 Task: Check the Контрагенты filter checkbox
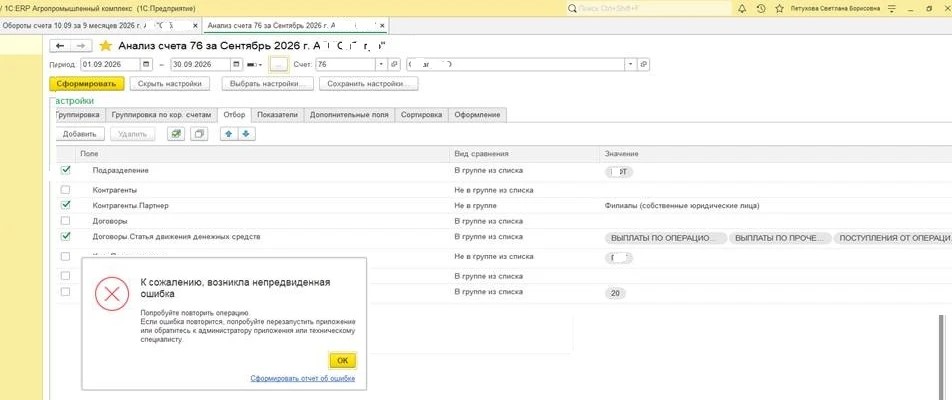[x=66, y=190]
